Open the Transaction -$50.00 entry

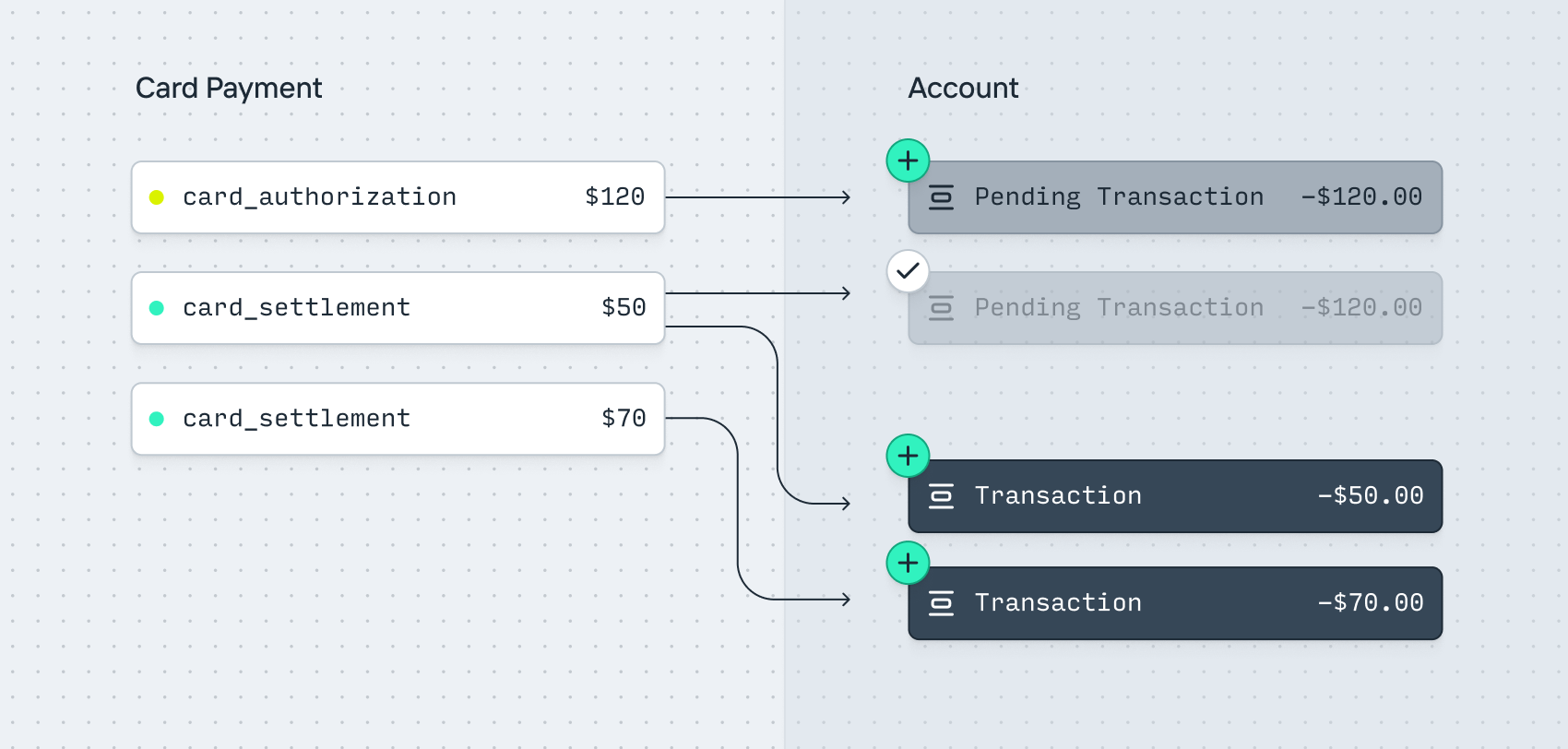click(1175, 496)
